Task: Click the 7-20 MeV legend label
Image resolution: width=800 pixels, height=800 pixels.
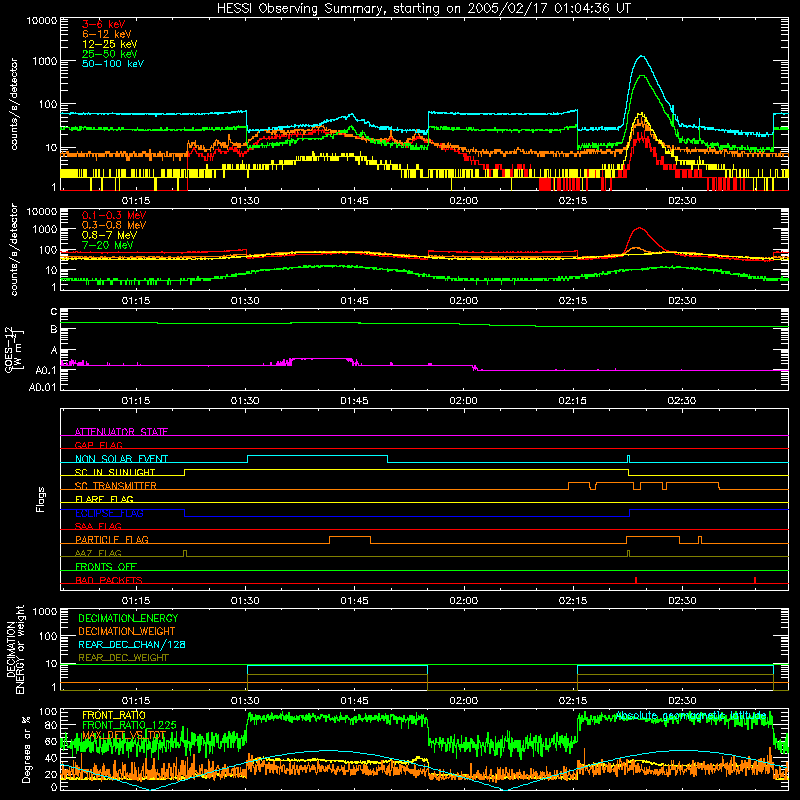Action: (107, 245)
